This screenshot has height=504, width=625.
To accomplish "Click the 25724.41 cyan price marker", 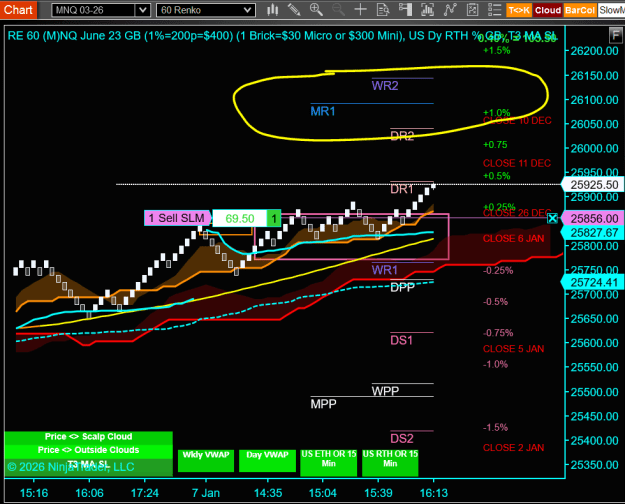I will tap(594, 282).
